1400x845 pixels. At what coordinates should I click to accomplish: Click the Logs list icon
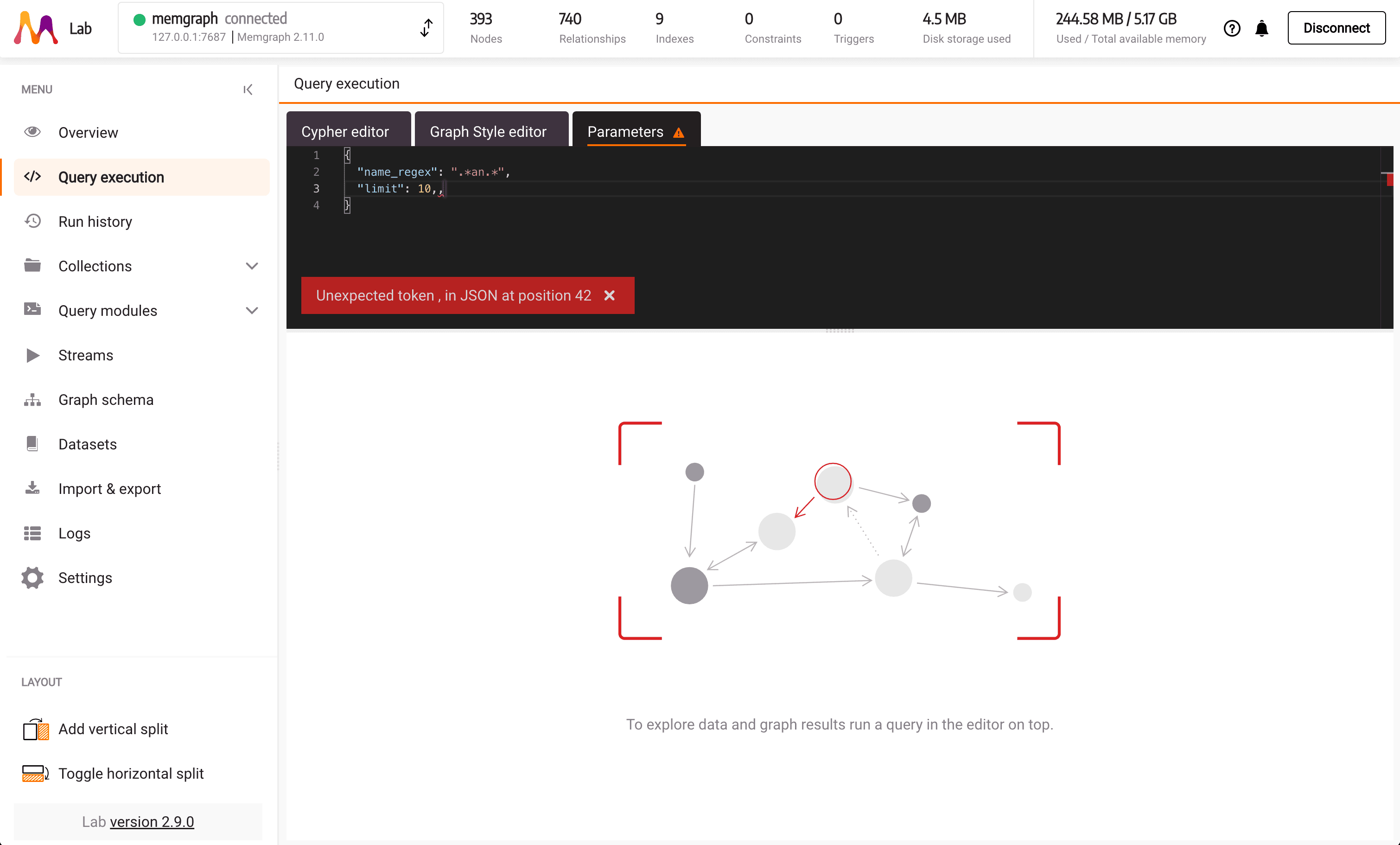pyautogui.click(x=32, y=533)
